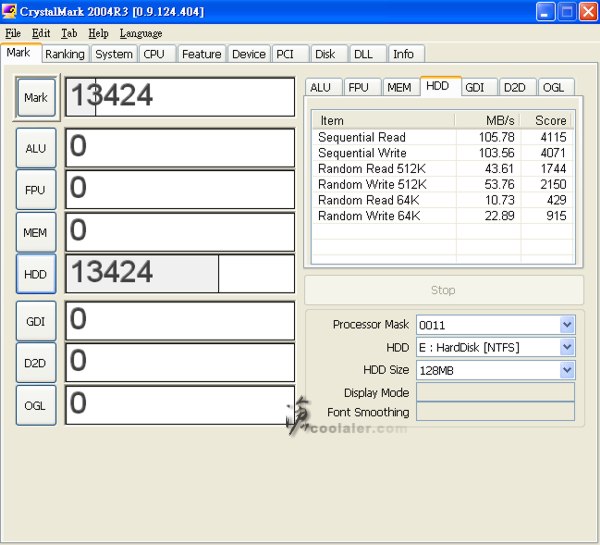Click the MEM benchmark button
Screen dimensions: 600x545
tap(36, 232)
